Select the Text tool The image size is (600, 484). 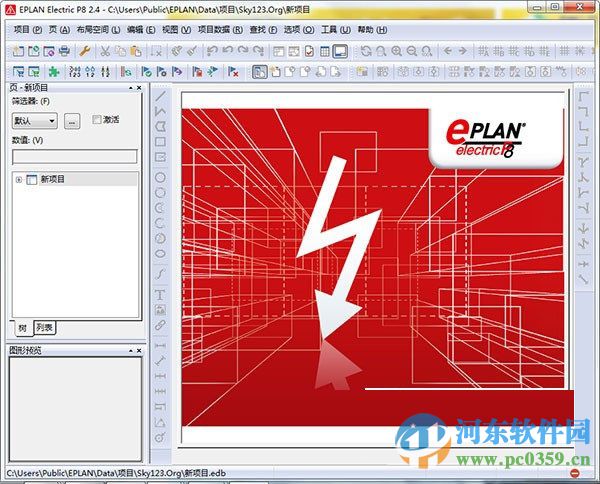[x=160, y=295]
